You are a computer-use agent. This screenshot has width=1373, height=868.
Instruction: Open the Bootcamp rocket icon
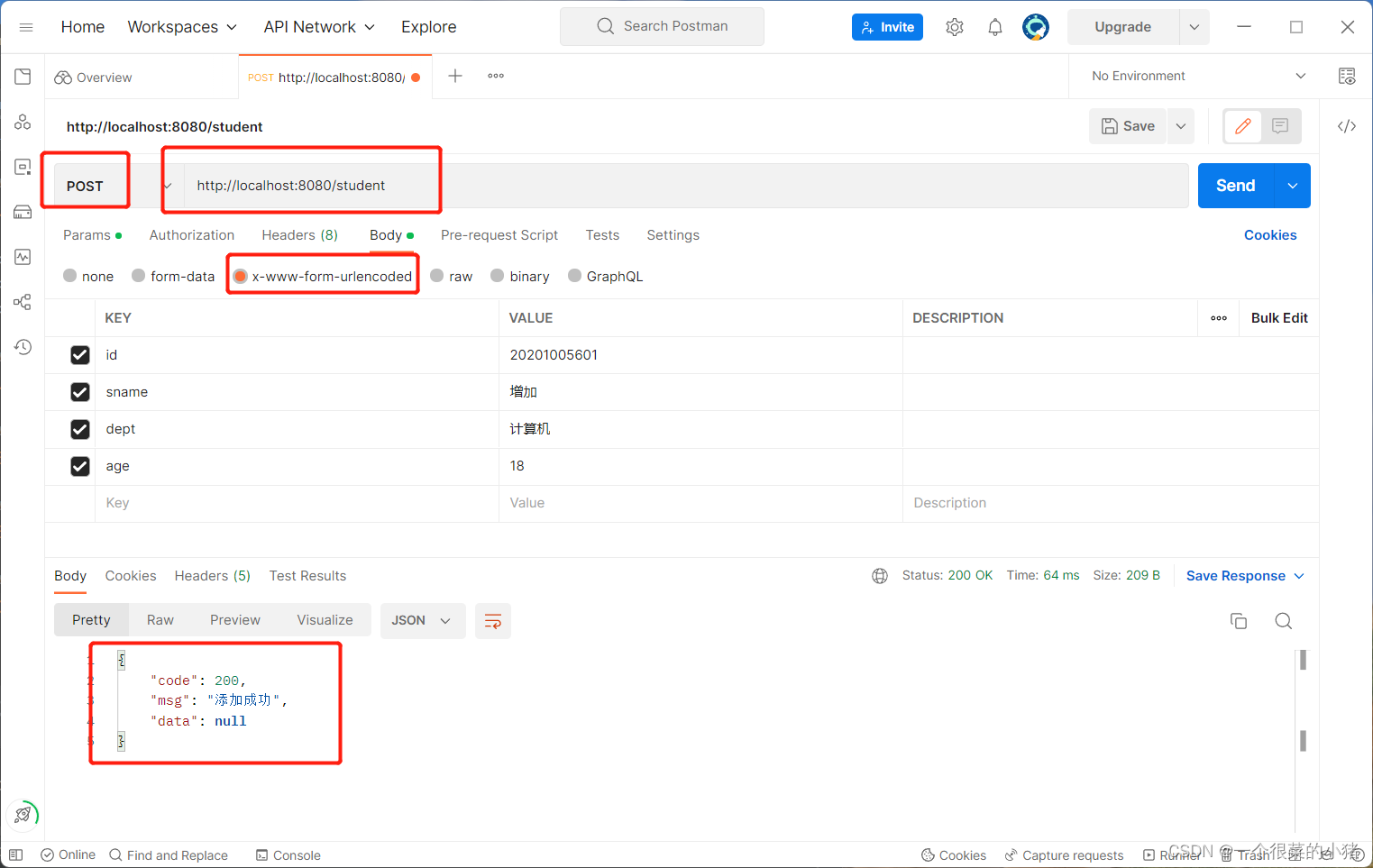(23, 815)
